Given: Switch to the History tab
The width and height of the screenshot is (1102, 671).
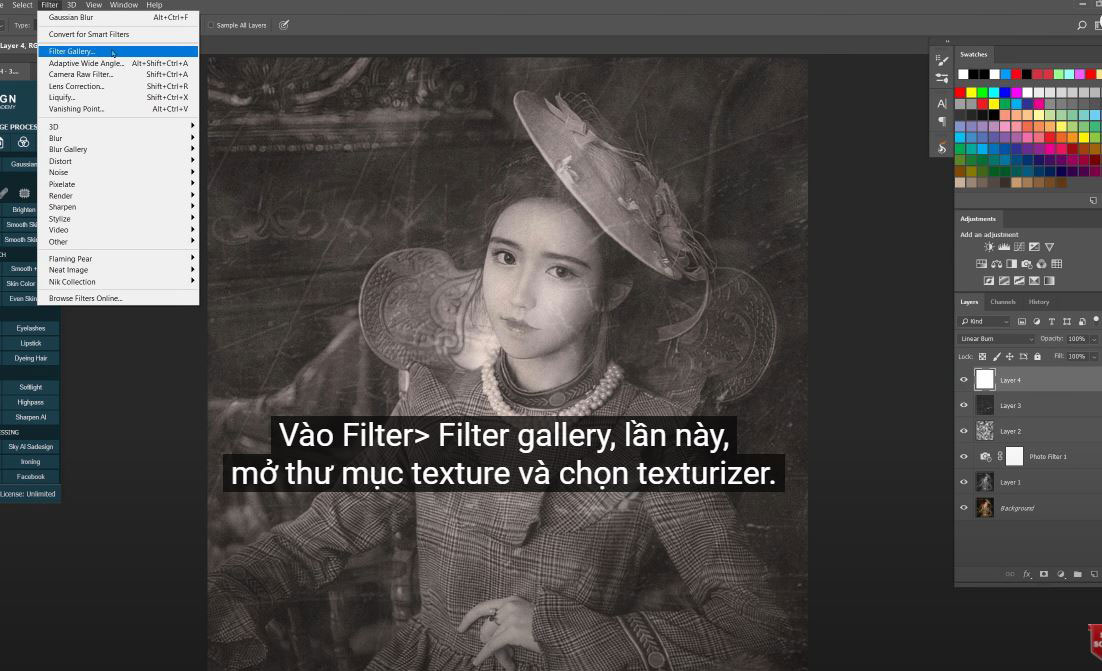Looking at the screenshot, I should pos(1039,301).
